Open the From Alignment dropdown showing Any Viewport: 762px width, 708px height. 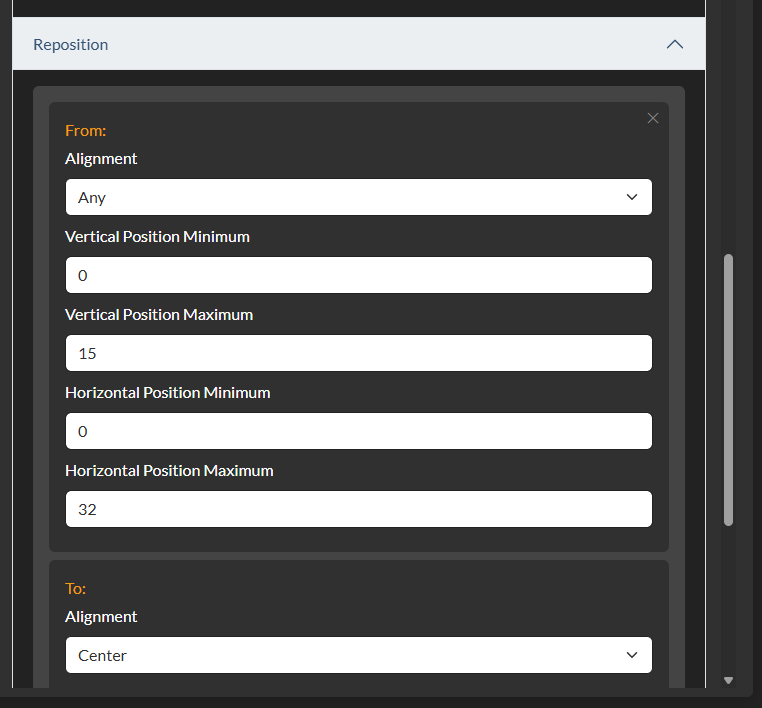pos(358,197)
